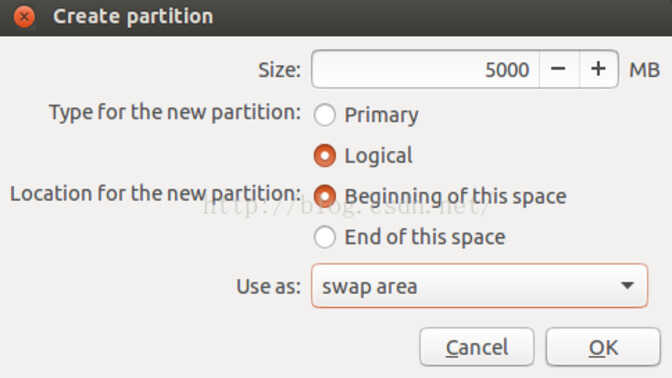Click the swap area text in the combo box

click(x=369, y=287)
